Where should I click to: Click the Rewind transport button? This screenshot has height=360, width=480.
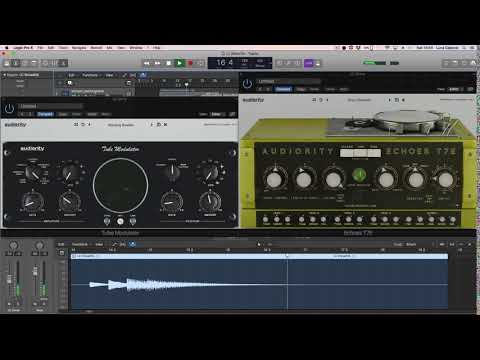[x=147, y=63]
